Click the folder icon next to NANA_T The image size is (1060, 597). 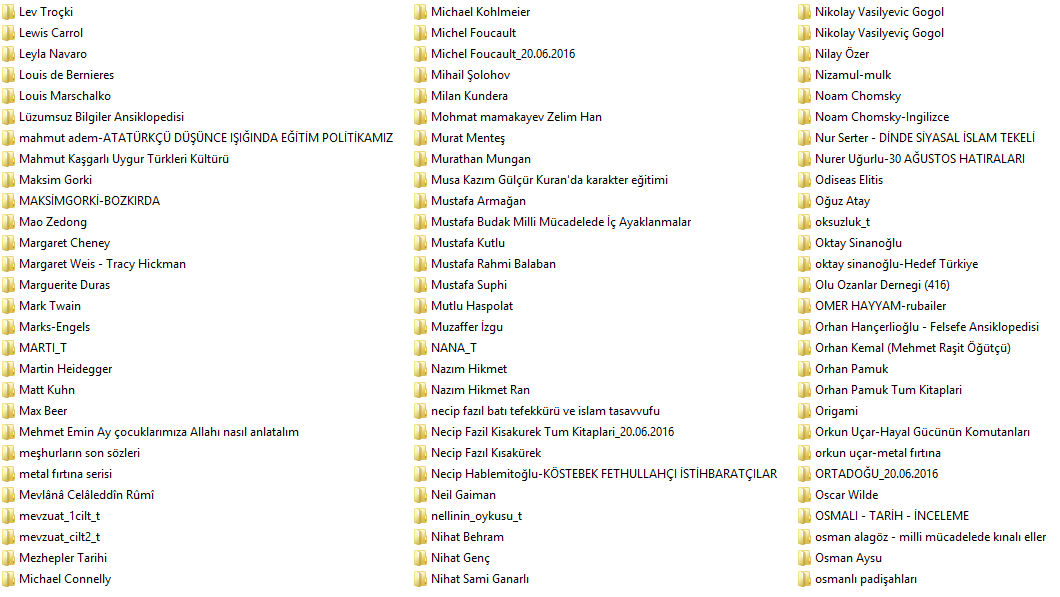(x=420, y=348)
